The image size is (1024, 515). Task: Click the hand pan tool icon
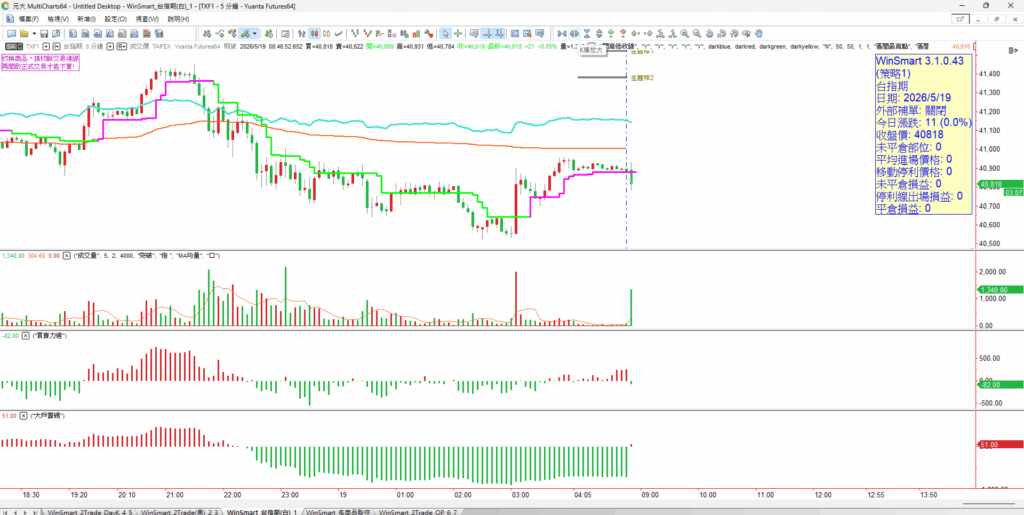[x=759, y=33]
